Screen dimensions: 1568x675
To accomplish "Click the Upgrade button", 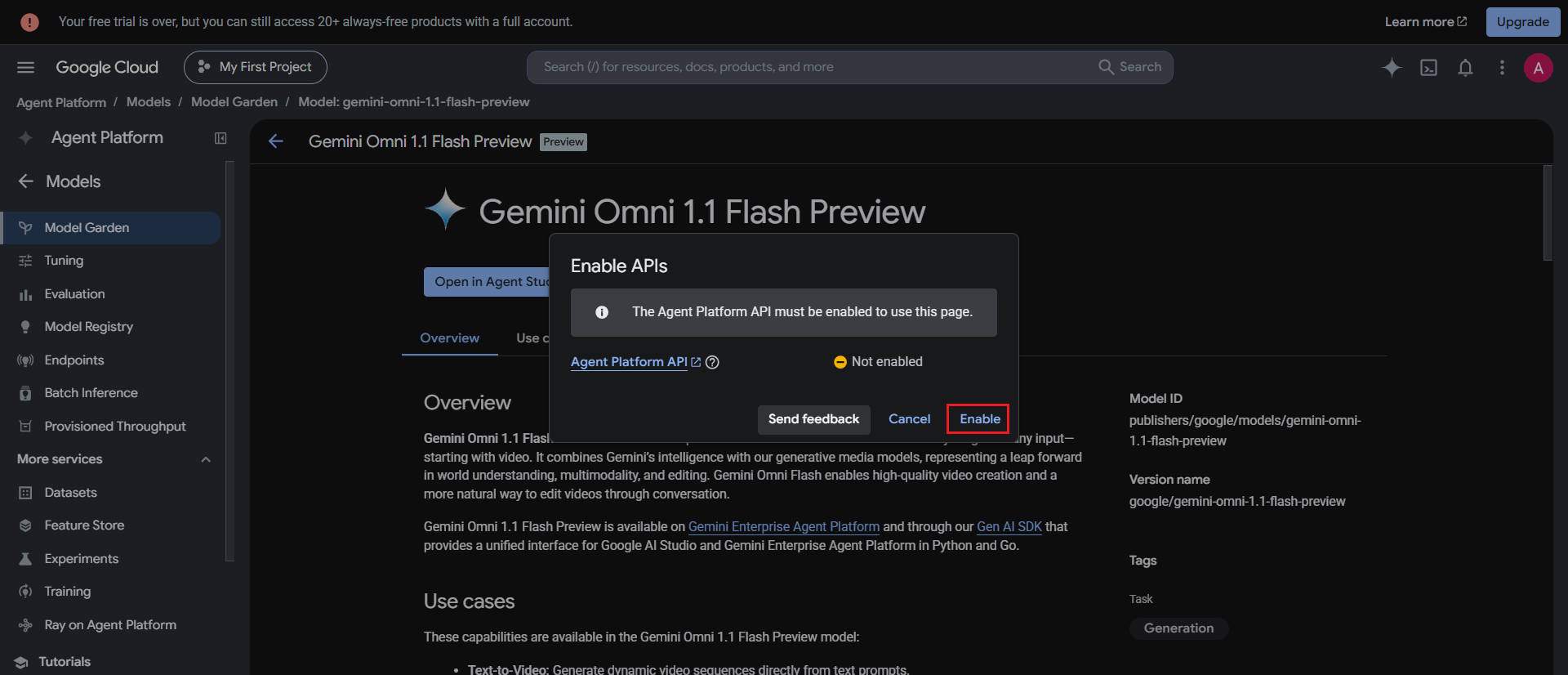I will pos(1522,22).
